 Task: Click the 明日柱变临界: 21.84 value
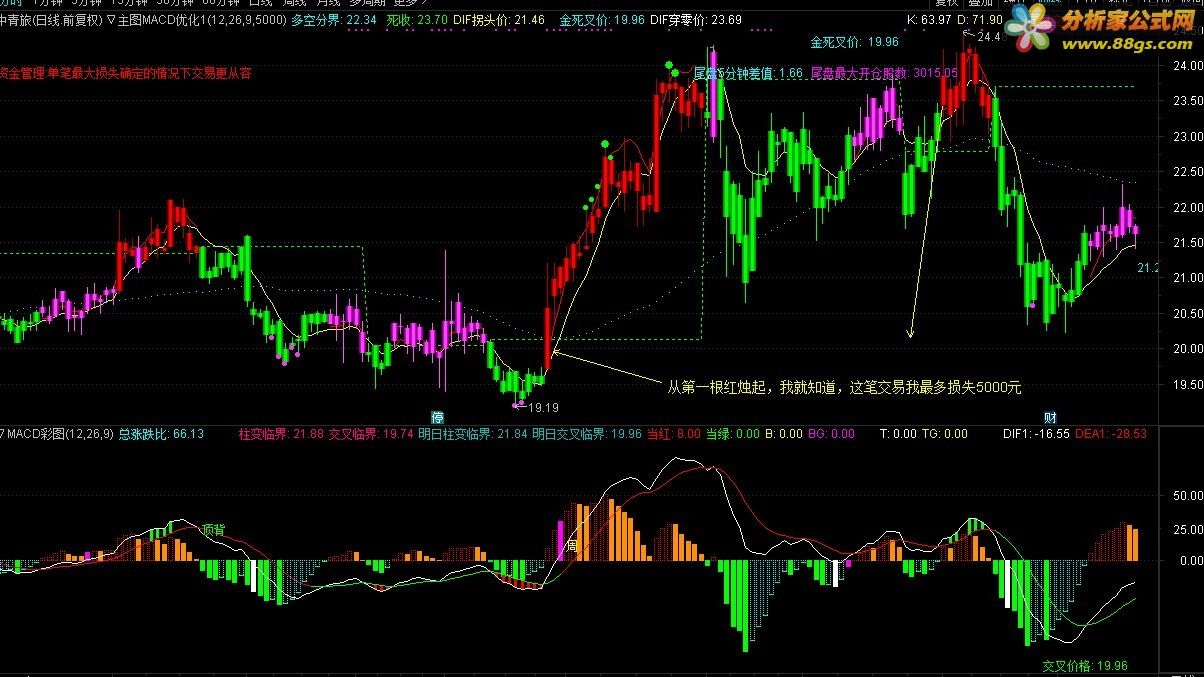tap(473, 434)
